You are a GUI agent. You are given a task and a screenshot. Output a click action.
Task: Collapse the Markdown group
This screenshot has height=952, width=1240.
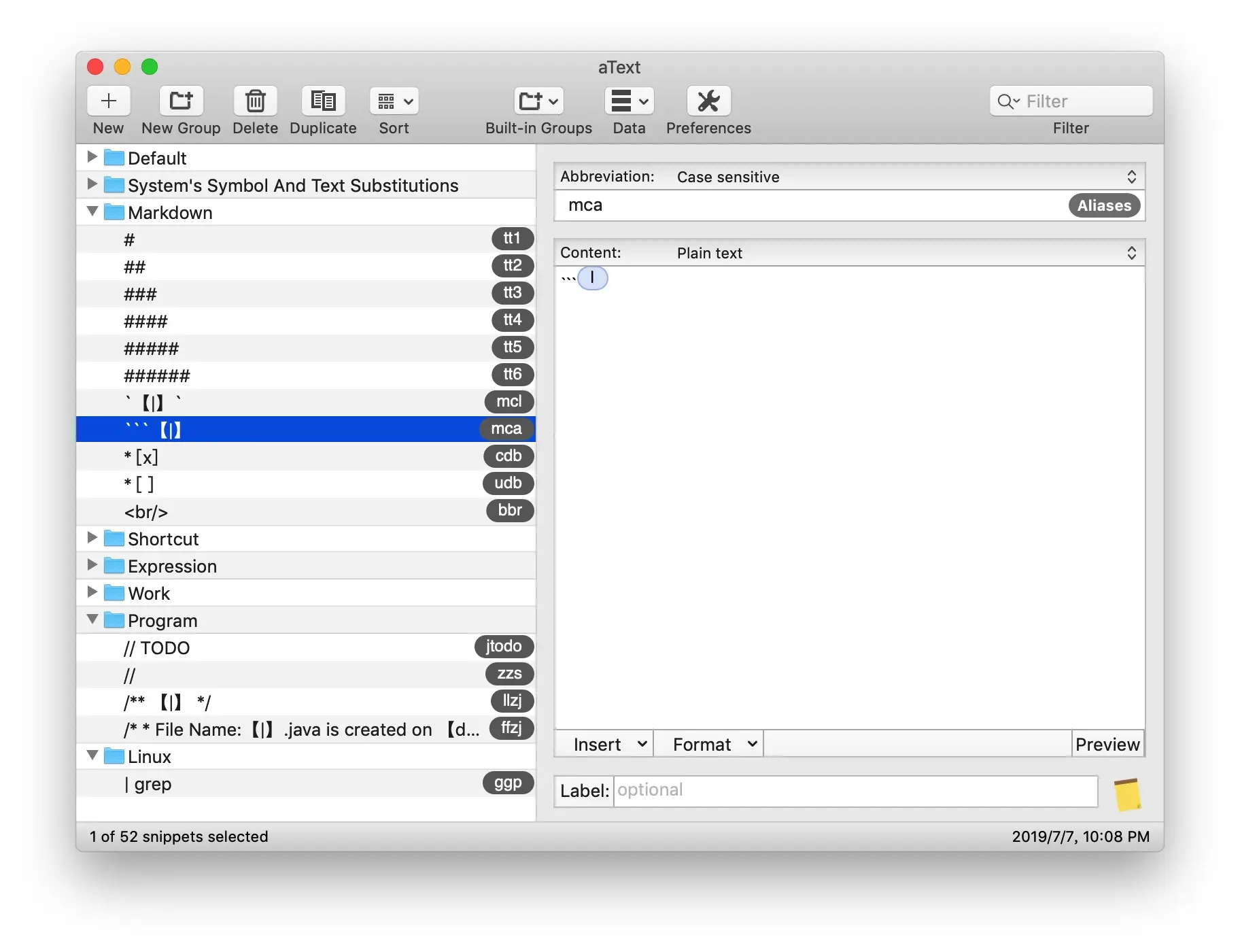coord(92,211)
